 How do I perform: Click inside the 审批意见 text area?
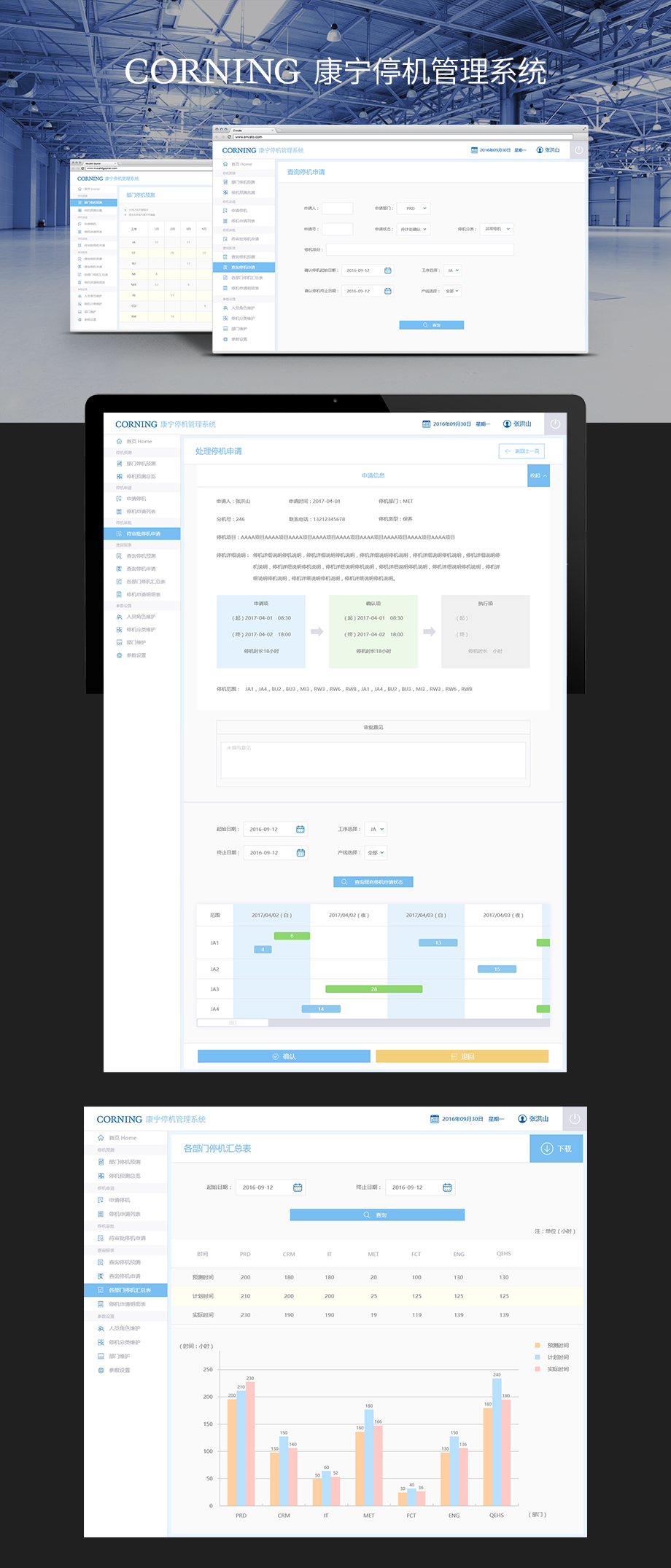point(373,760)
